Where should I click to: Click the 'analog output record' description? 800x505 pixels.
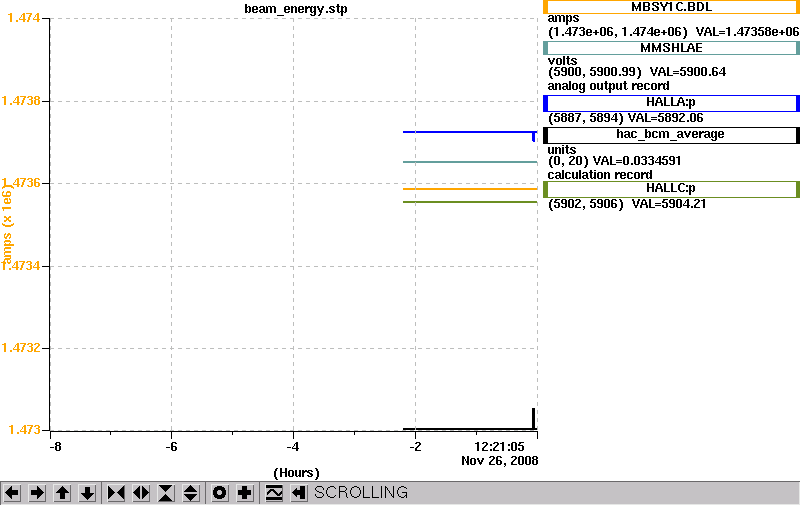[608, 86]
